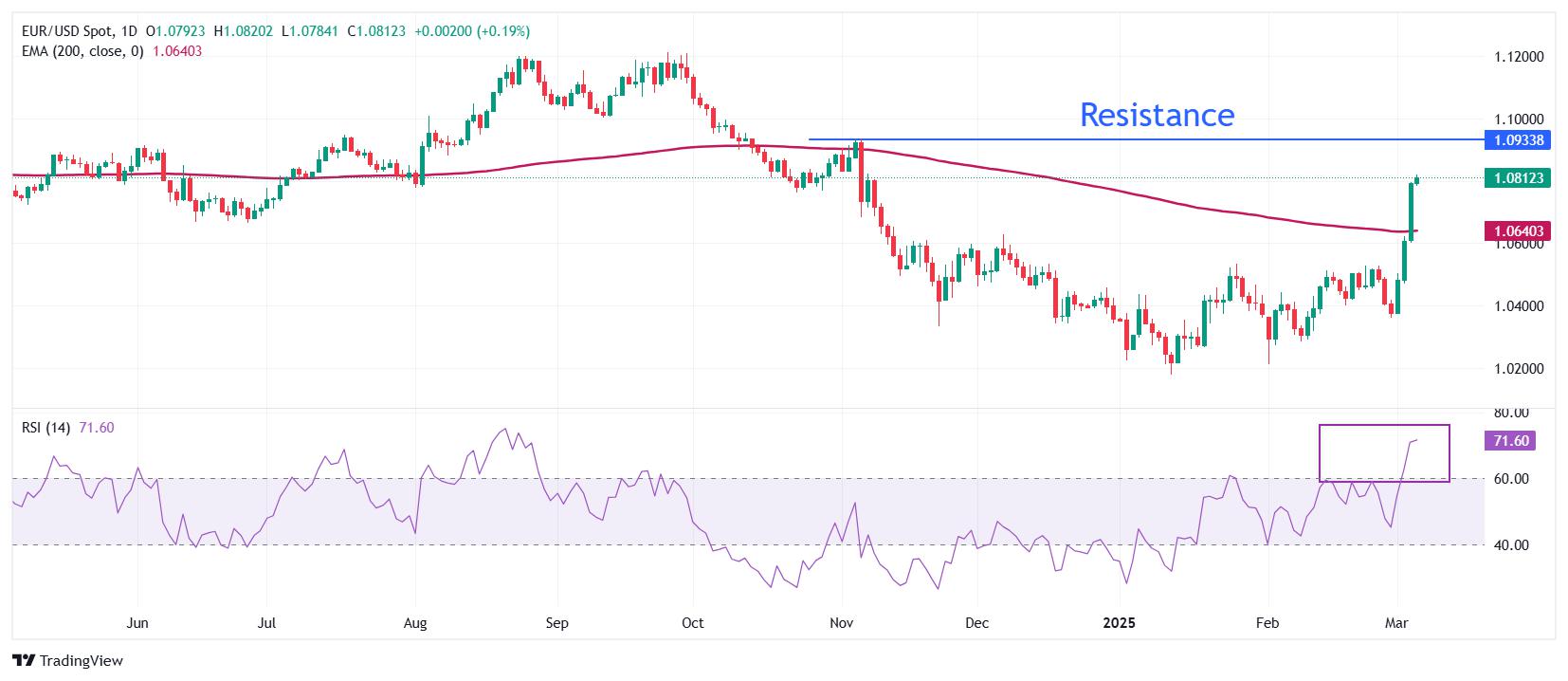Click the Mar label on time axis
The image size is (1568, 681).
pos(1395,623)
